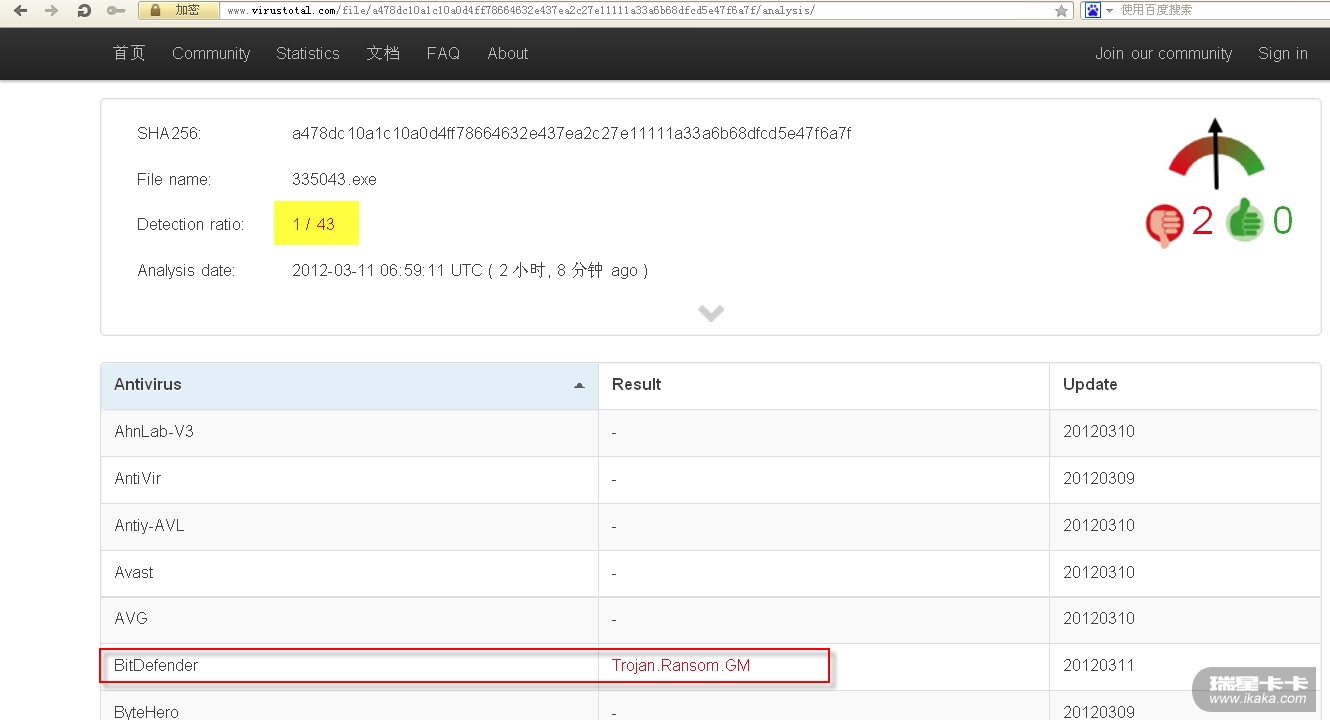Click the key icon in browser toolbar
Screen dimensions: 1330x720
[116, 10]
